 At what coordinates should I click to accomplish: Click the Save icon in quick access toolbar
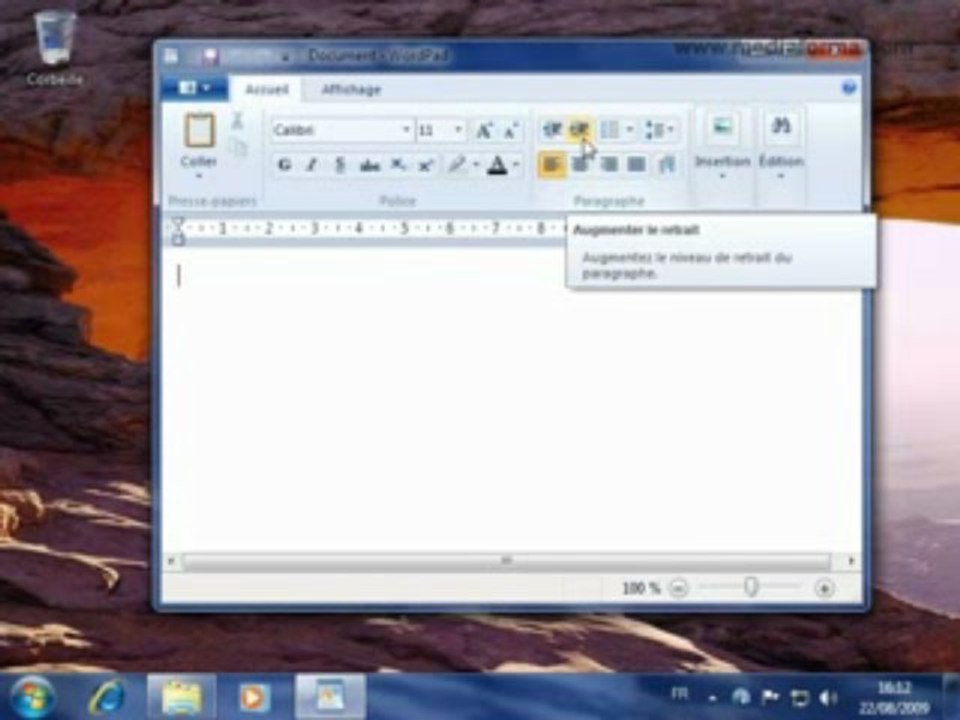(210, 56)
